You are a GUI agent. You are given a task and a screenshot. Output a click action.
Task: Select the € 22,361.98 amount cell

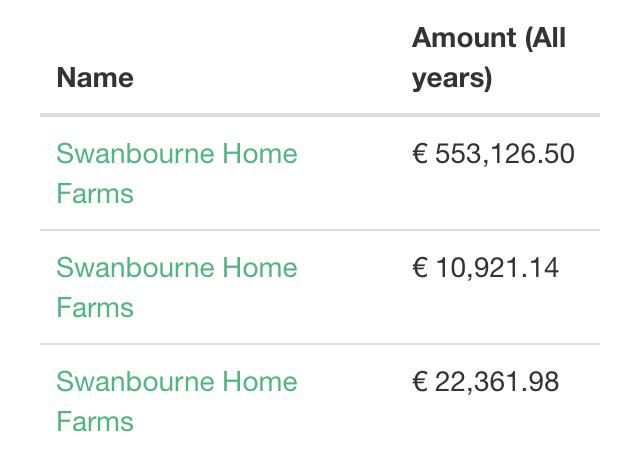(485, 382)
